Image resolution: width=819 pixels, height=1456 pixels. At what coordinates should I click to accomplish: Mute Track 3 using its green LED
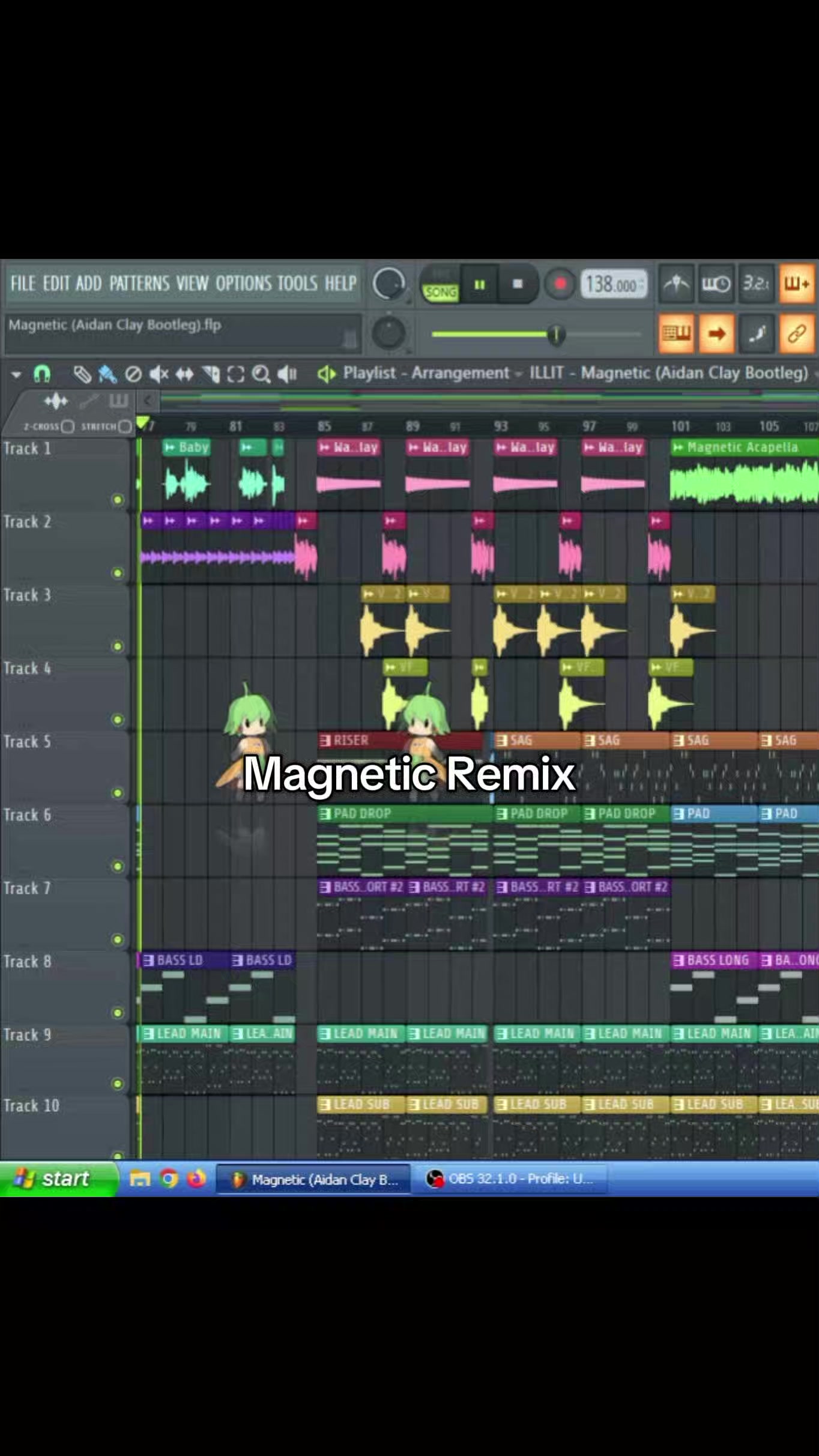click(118, 646)
